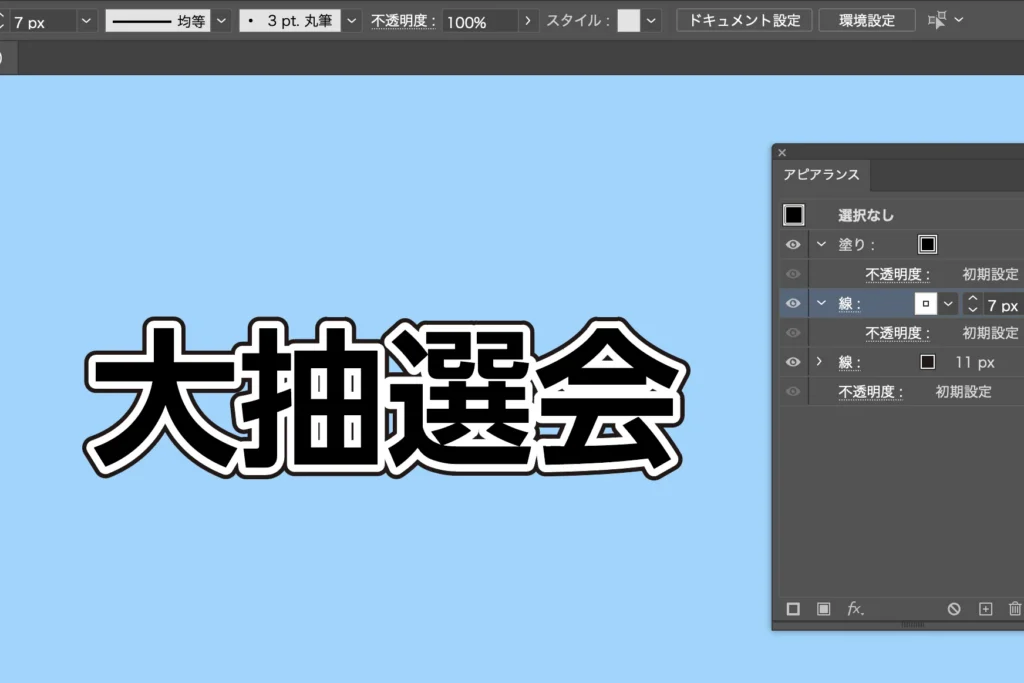Hide the 塗り fill attribute with eye icon
This screenshot has height=683, width=1024.
pos(793,244)
